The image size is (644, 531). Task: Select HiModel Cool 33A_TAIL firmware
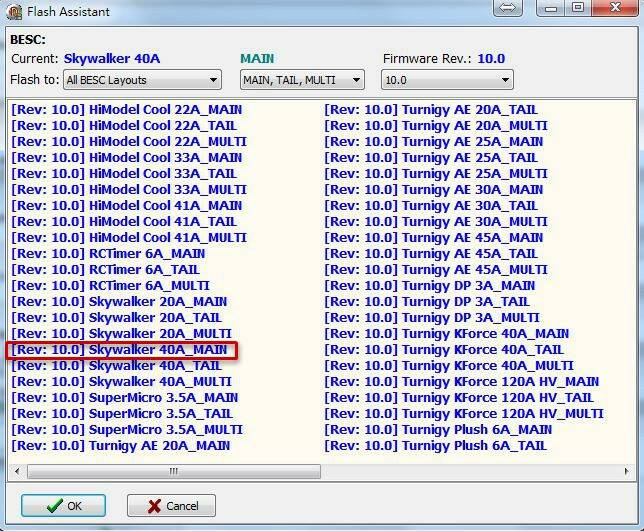click(x=124, y=174)
